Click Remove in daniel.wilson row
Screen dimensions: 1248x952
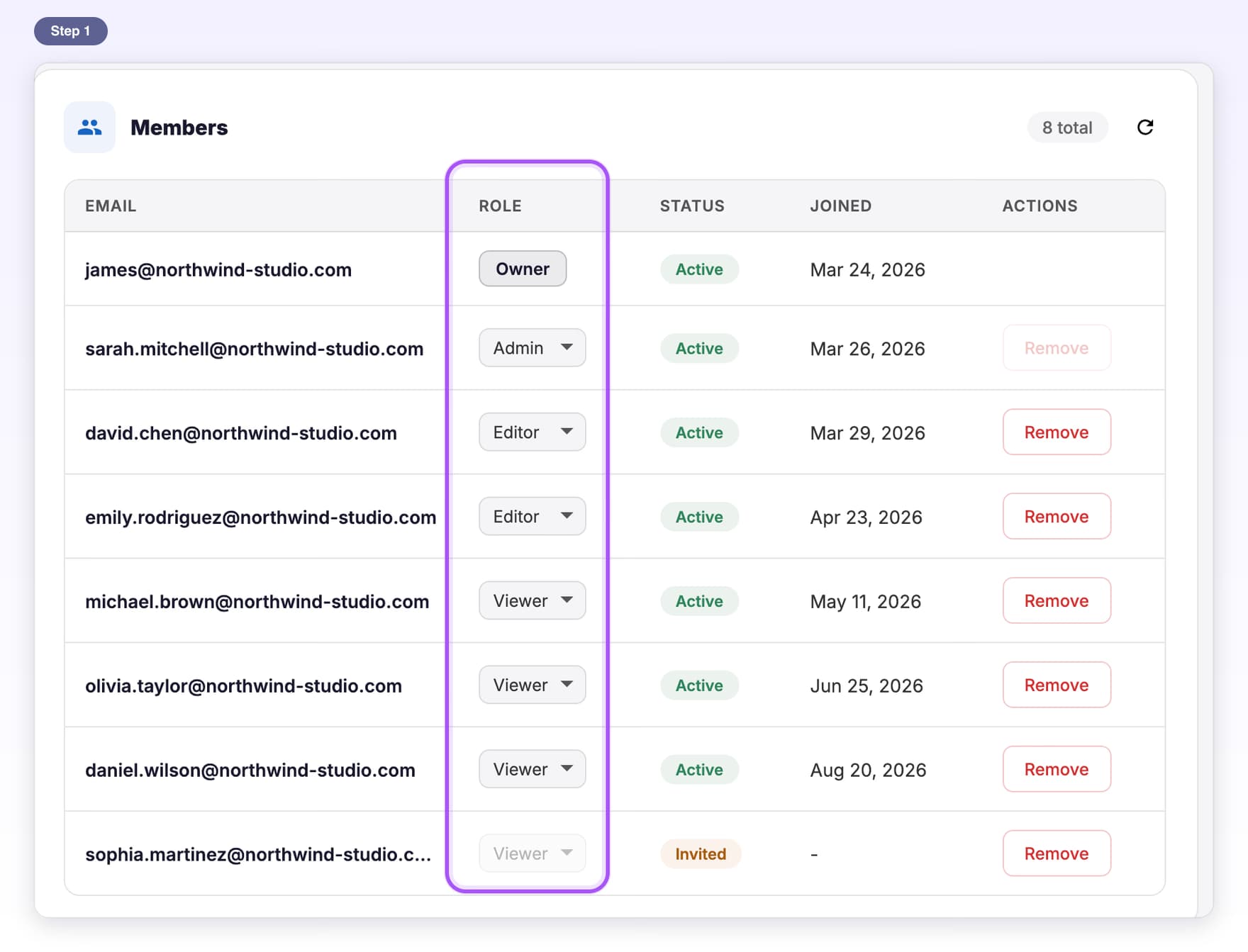(x=1057, y=770)
